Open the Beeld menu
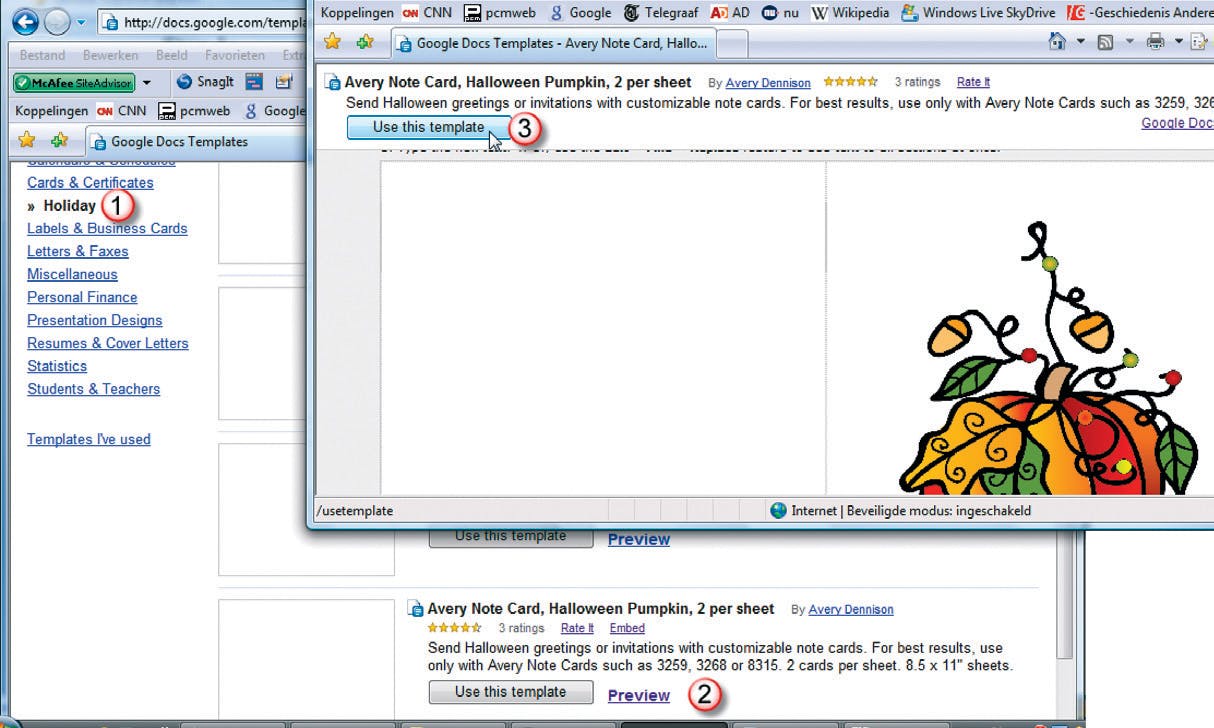Image resolution: width=1214 pixels, height=728 pixels. (x=172, y=55)
